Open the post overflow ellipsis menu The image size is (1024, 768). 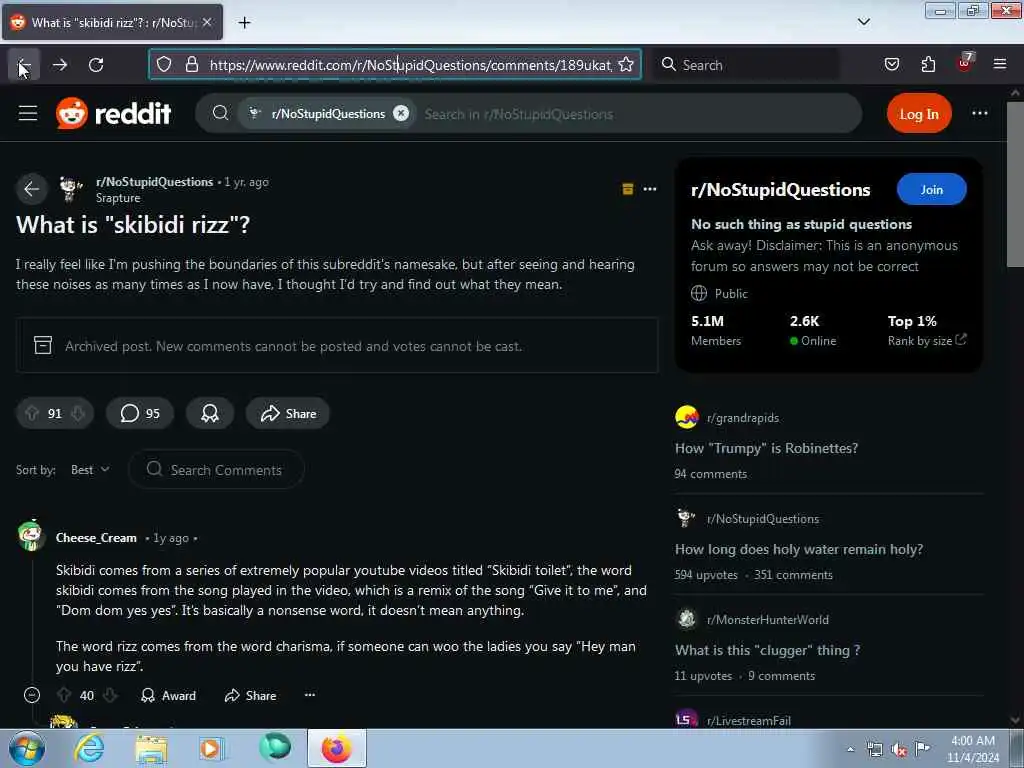[650, 189]
